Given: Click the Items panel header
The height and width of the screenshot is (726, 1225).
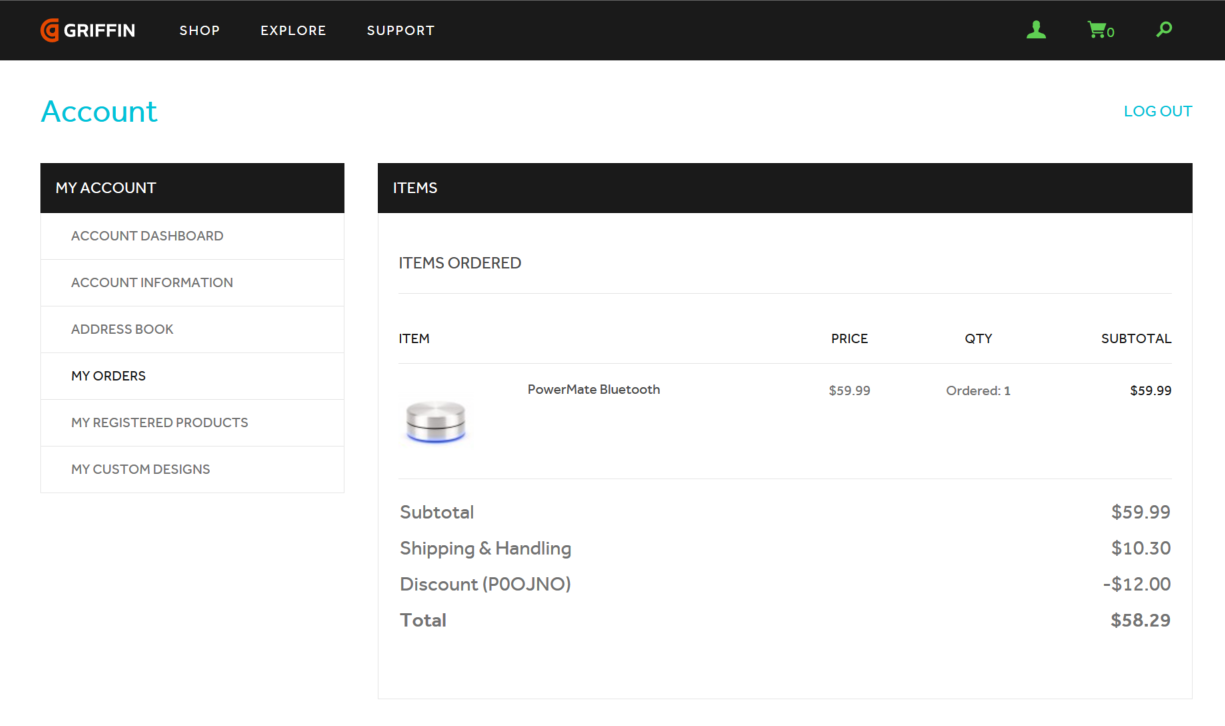Looking at the screenshot, I should 785,188.
